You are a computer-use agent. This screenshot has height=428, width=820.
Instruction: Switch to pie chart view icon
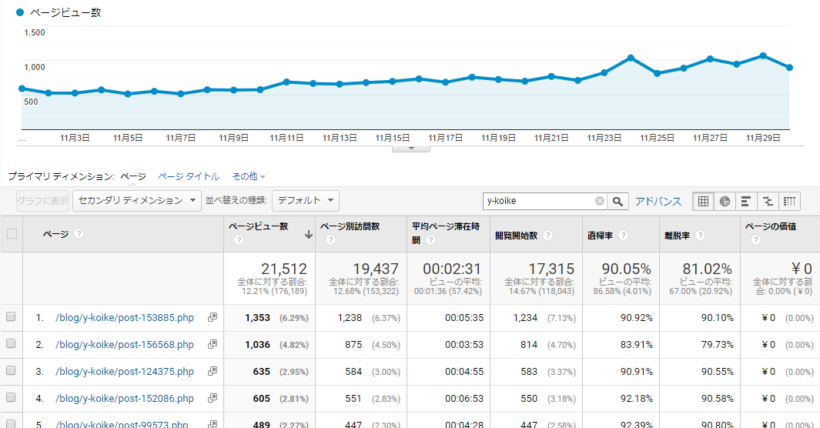(x=725, y=201)
